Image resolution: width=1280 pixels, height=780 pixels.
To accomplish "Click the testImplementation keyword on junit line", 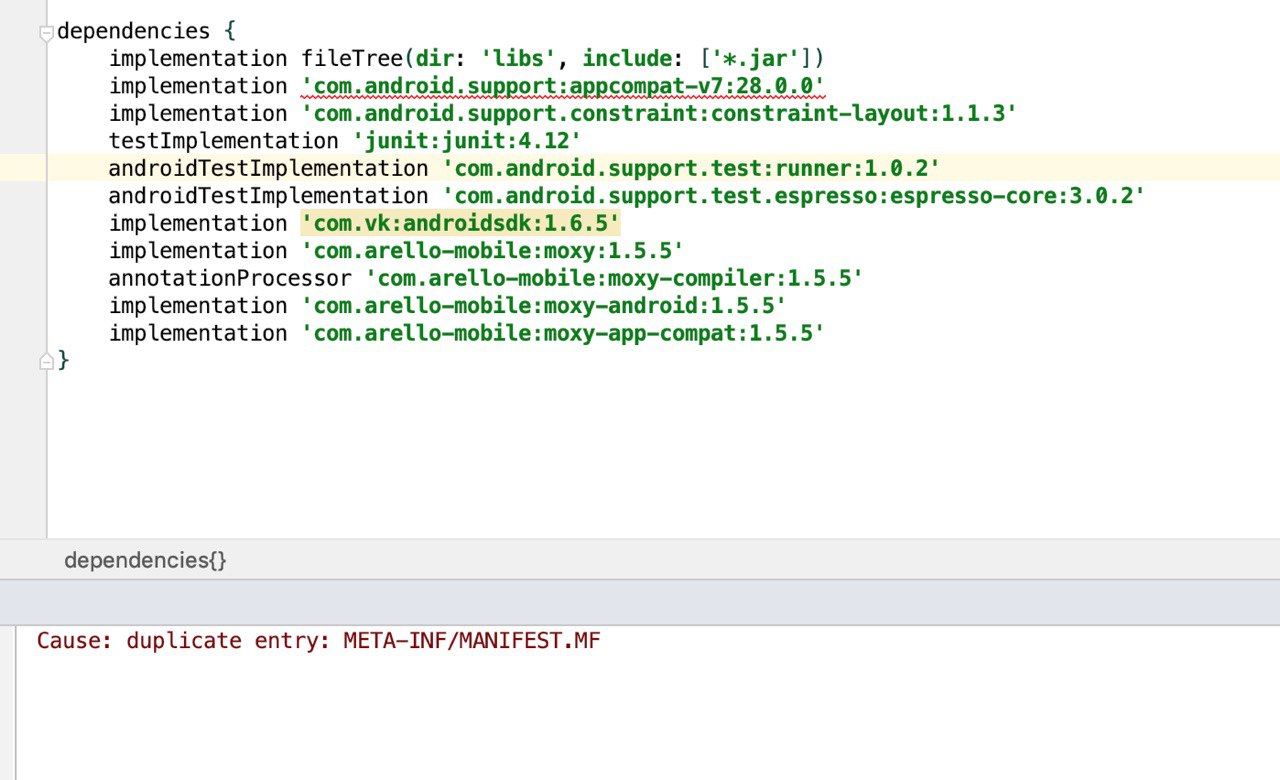I will tap(224, 141).
